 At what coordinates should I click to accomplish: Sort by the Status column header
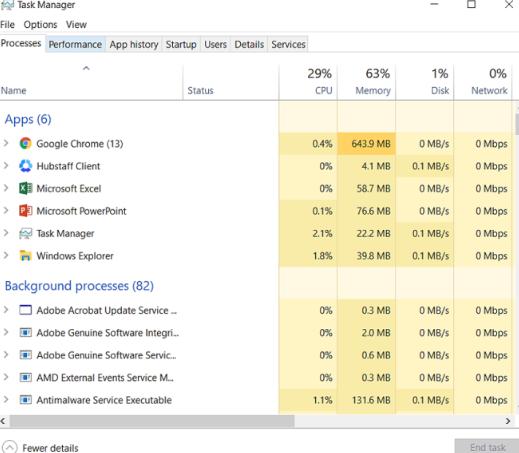[x=231, y=82]
